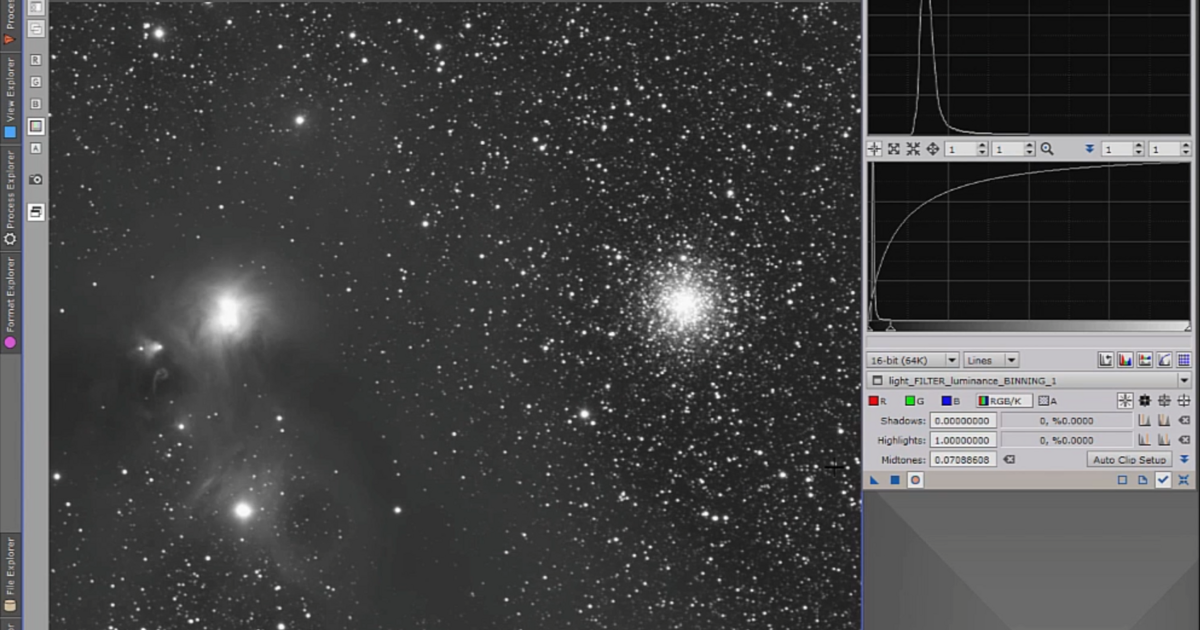The height and width of the screenshot is (630, 1200).
Task: Open the 16-bit (64K) resolution dropdown
Action: pos(910,359)
